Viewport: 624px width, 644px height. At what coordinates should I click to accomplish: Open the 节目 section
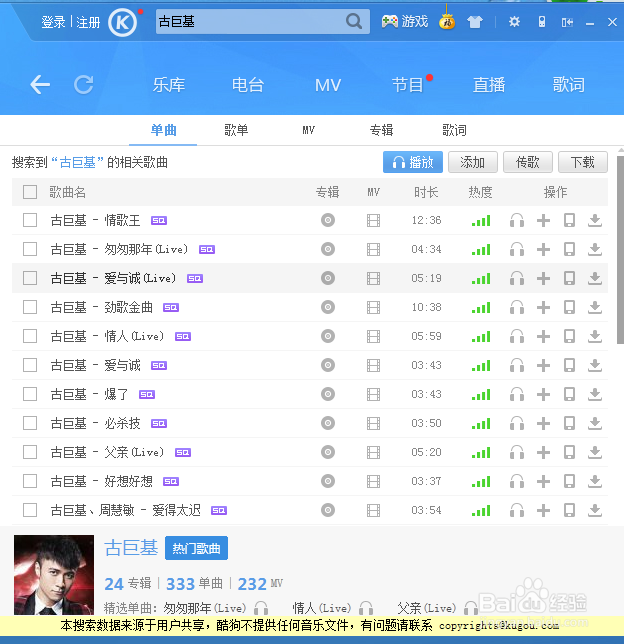point(408,85)
